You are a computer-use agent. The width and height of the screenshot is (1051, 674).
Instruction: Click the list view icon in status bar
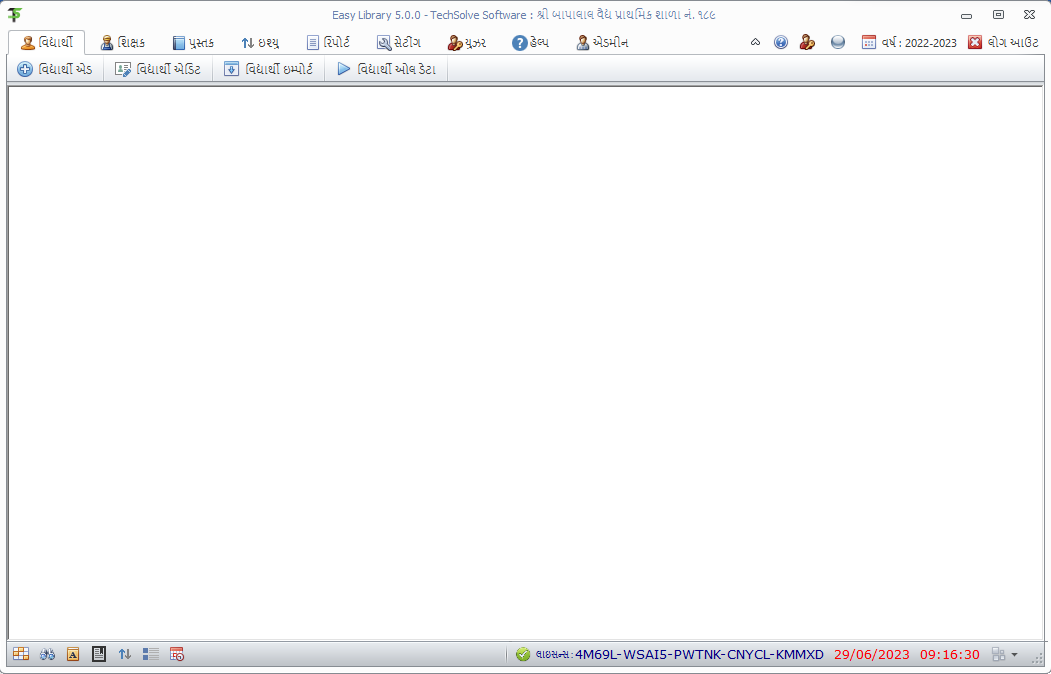pos(151,654)
